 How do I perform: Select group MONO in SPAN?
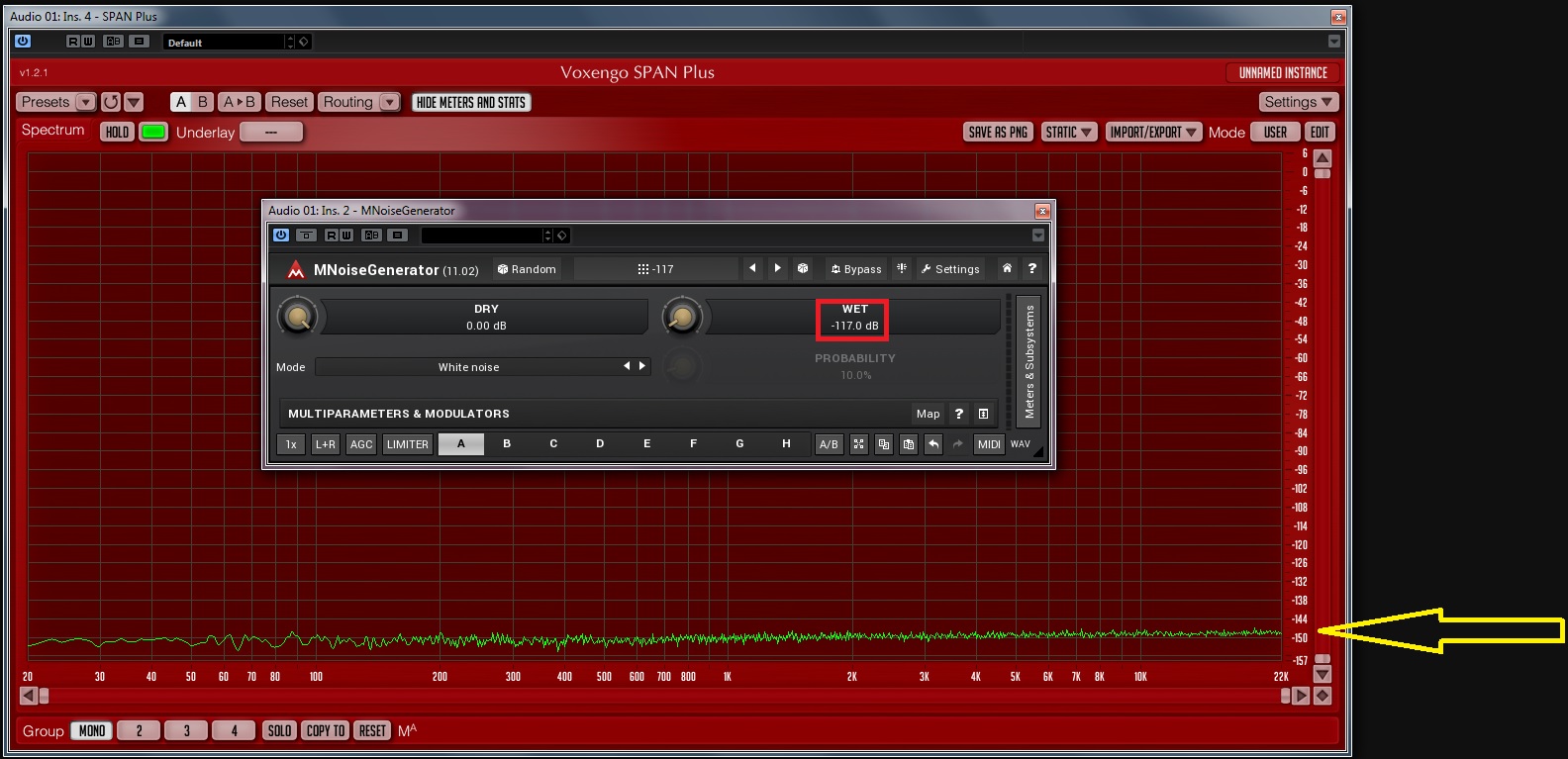click(x=92, y=730)
